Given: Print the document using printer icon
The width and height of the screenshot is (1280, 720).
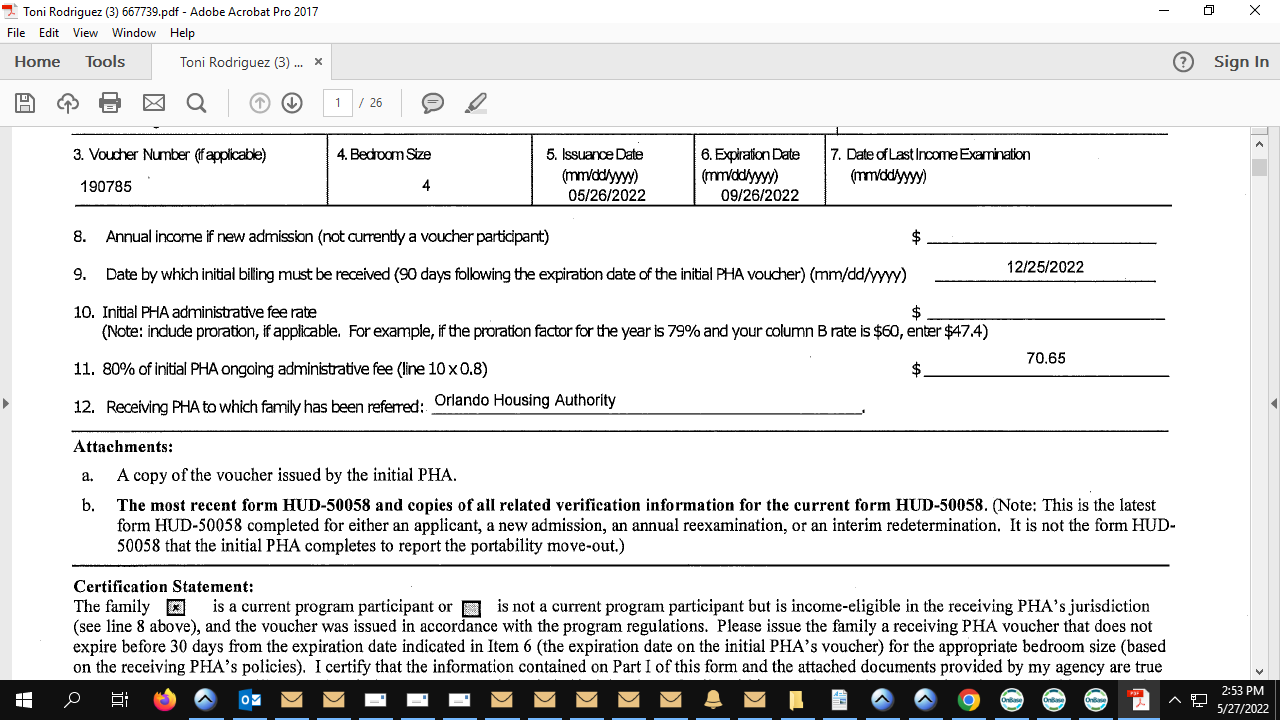Looking at the screenshot, I should (x=110, y=103).
